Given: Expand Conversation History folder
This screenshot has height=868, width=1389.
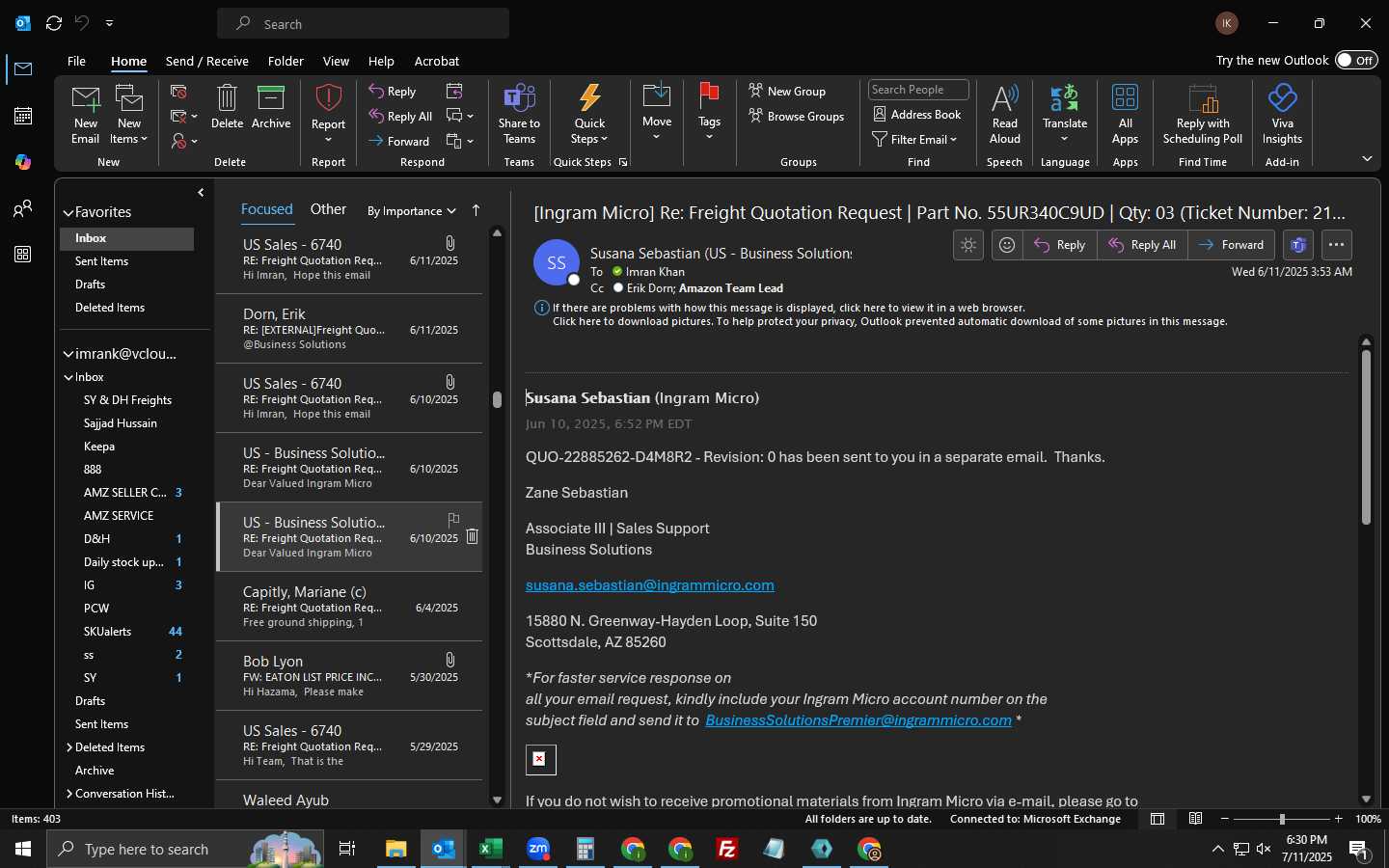Looking at the screenshot, I should tap(69, 794).
